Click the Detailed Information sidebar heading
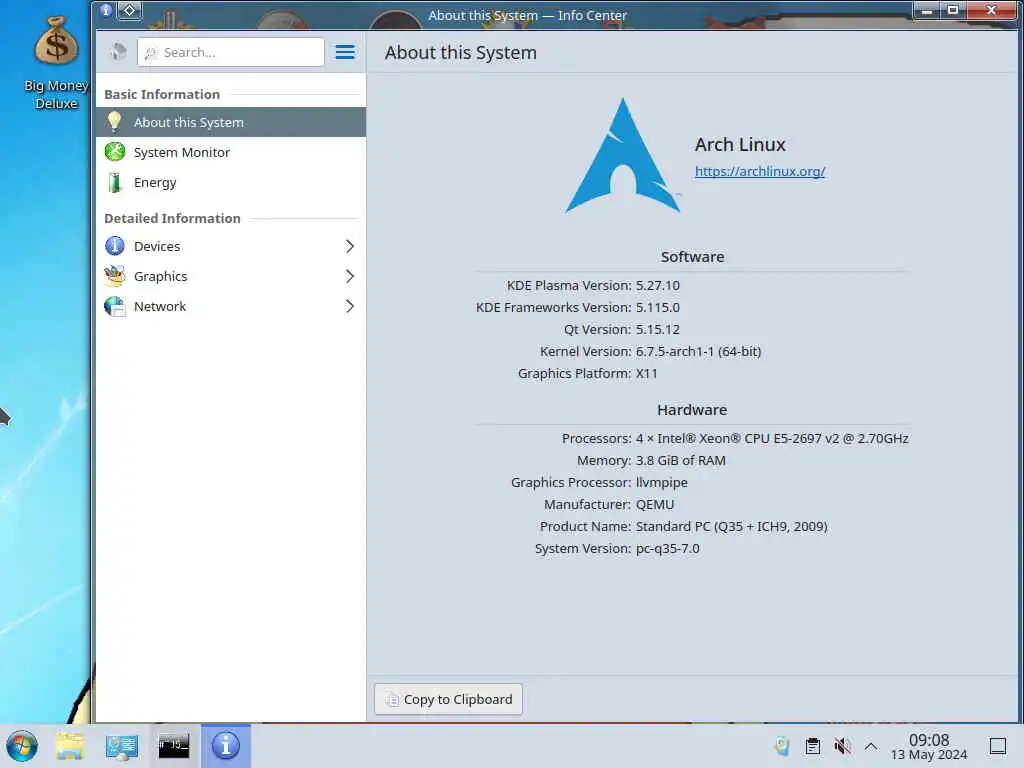The image size is (1024, 768). click(x=172, y=218)
